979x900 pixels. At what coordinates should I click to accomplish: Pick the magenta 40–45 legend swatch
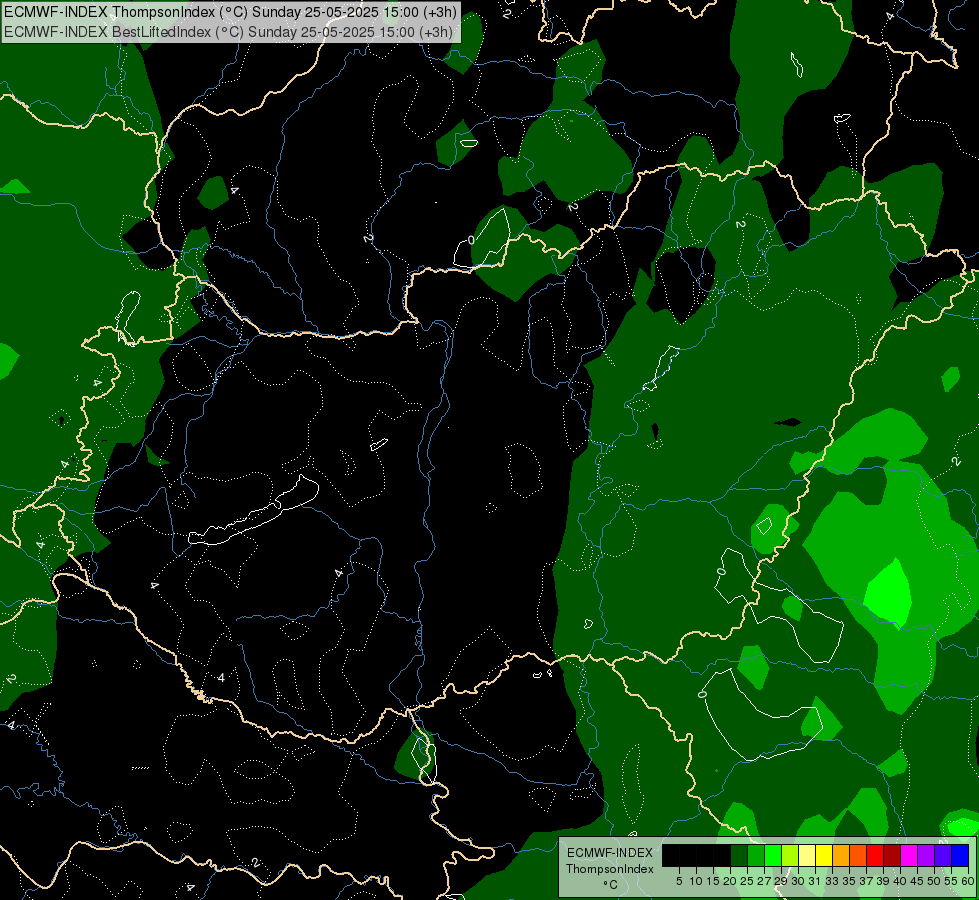click(908, 856)
